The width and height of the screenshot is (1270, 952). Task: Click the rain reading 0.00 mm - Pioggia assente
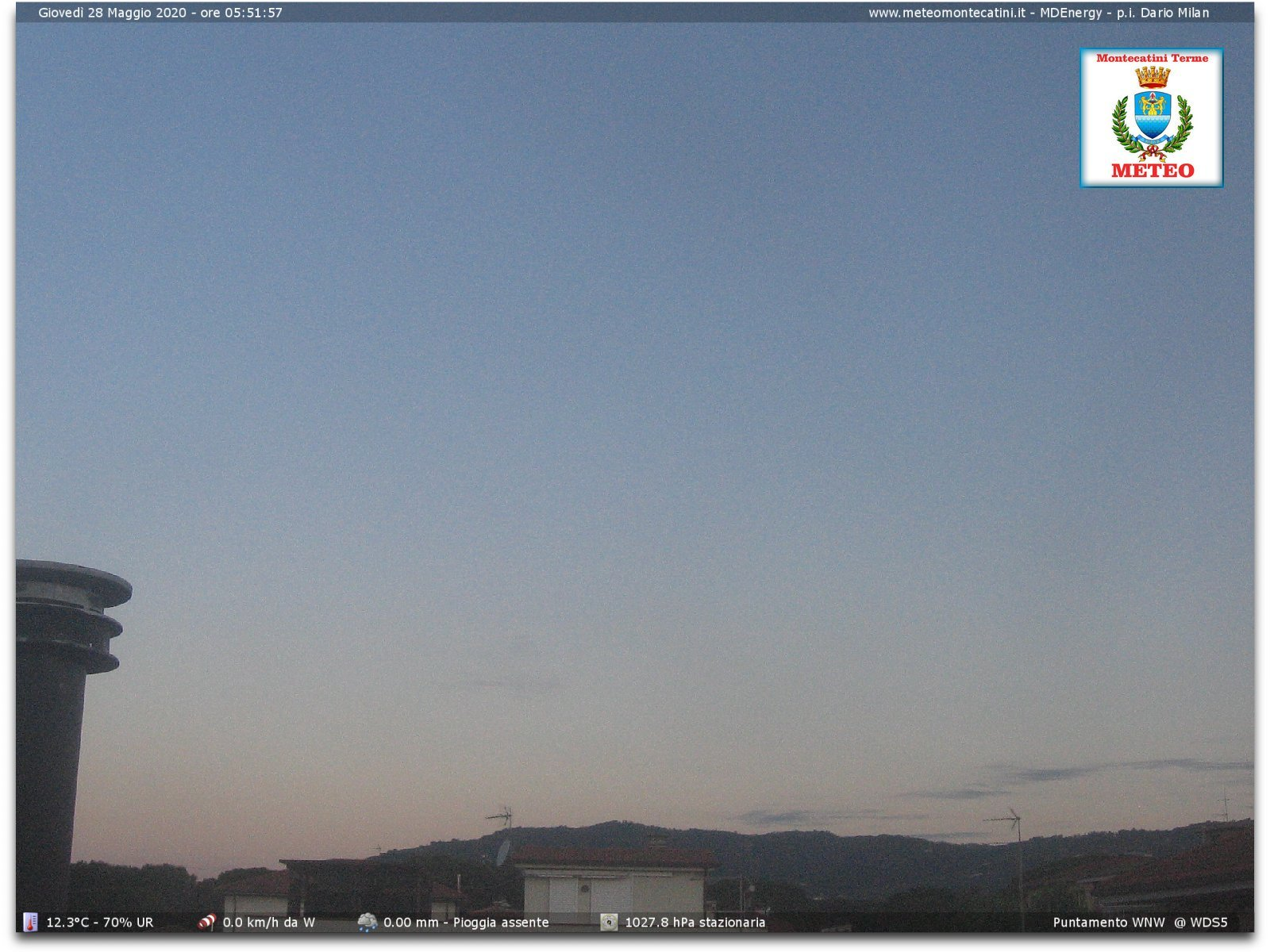pos(466,923)
